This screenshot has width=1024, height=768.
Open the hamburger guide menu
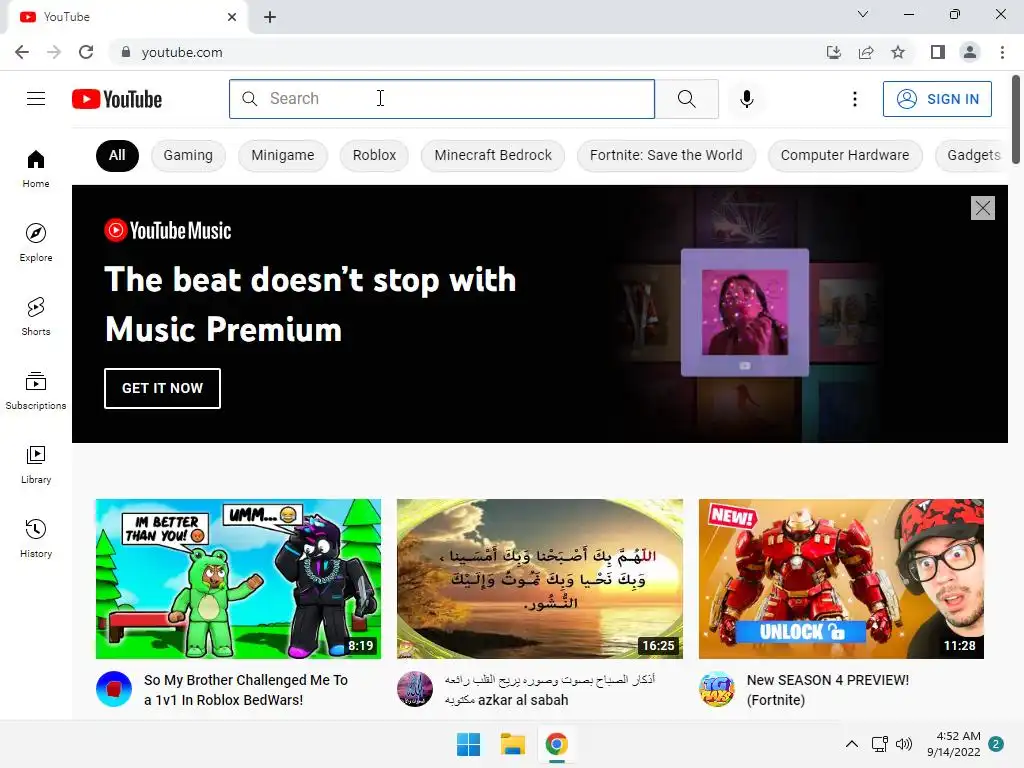[36, 99]
